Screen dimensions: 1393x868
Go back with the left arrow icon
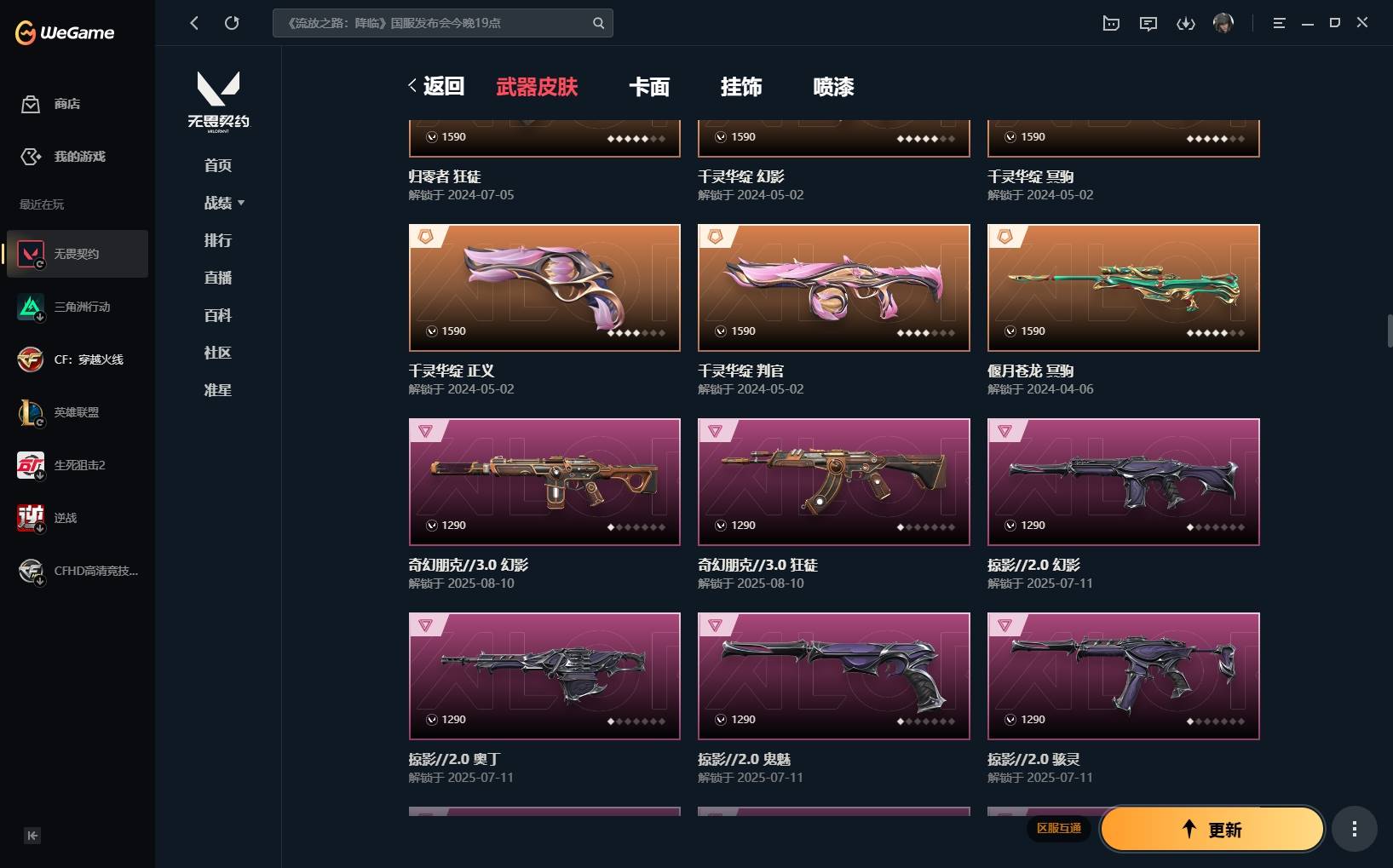click(x=194, y=23)
